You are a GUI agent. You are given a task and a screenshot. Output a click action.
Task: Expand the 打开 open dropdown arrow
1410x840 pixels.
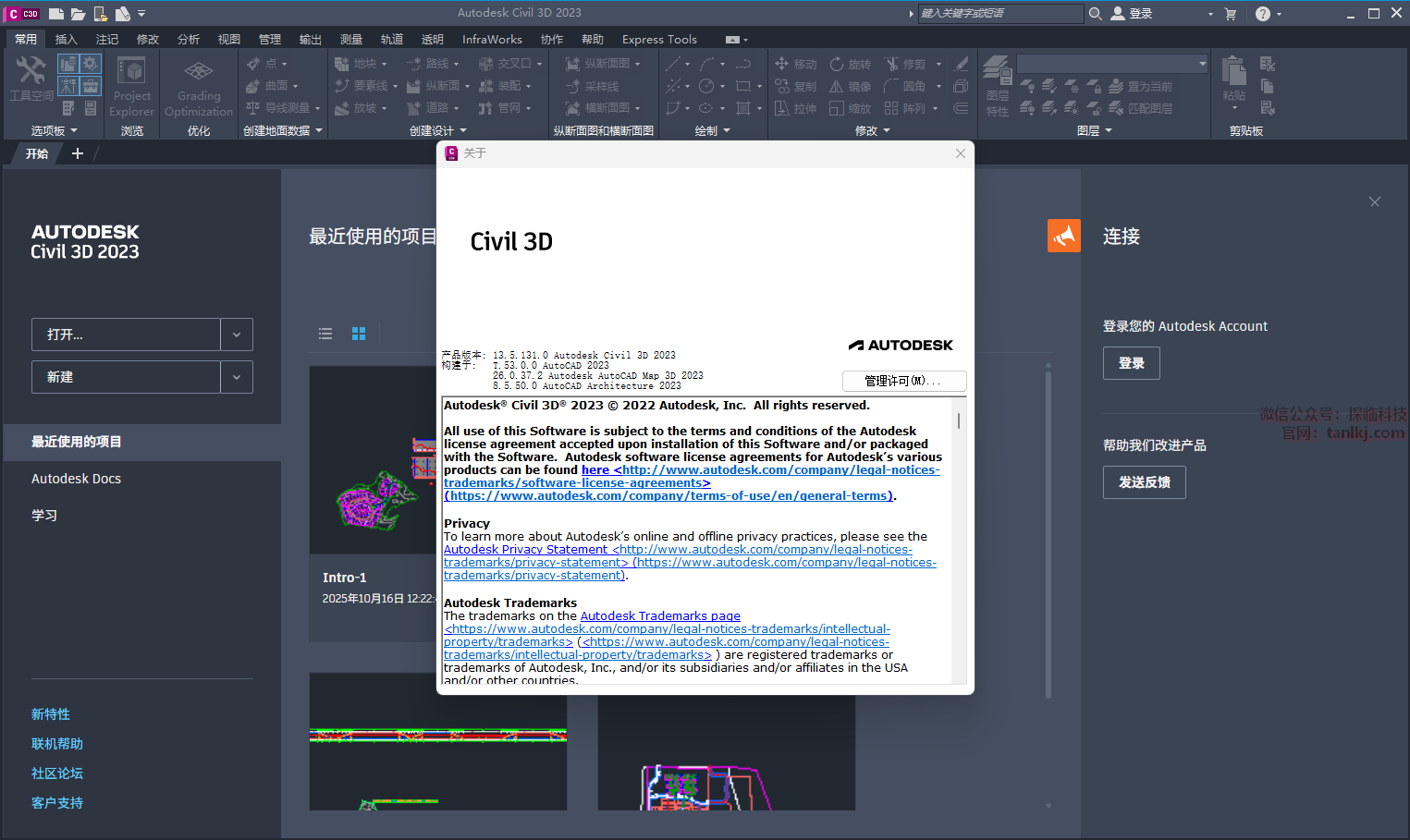pyautogui.click(x=237, y=335)
